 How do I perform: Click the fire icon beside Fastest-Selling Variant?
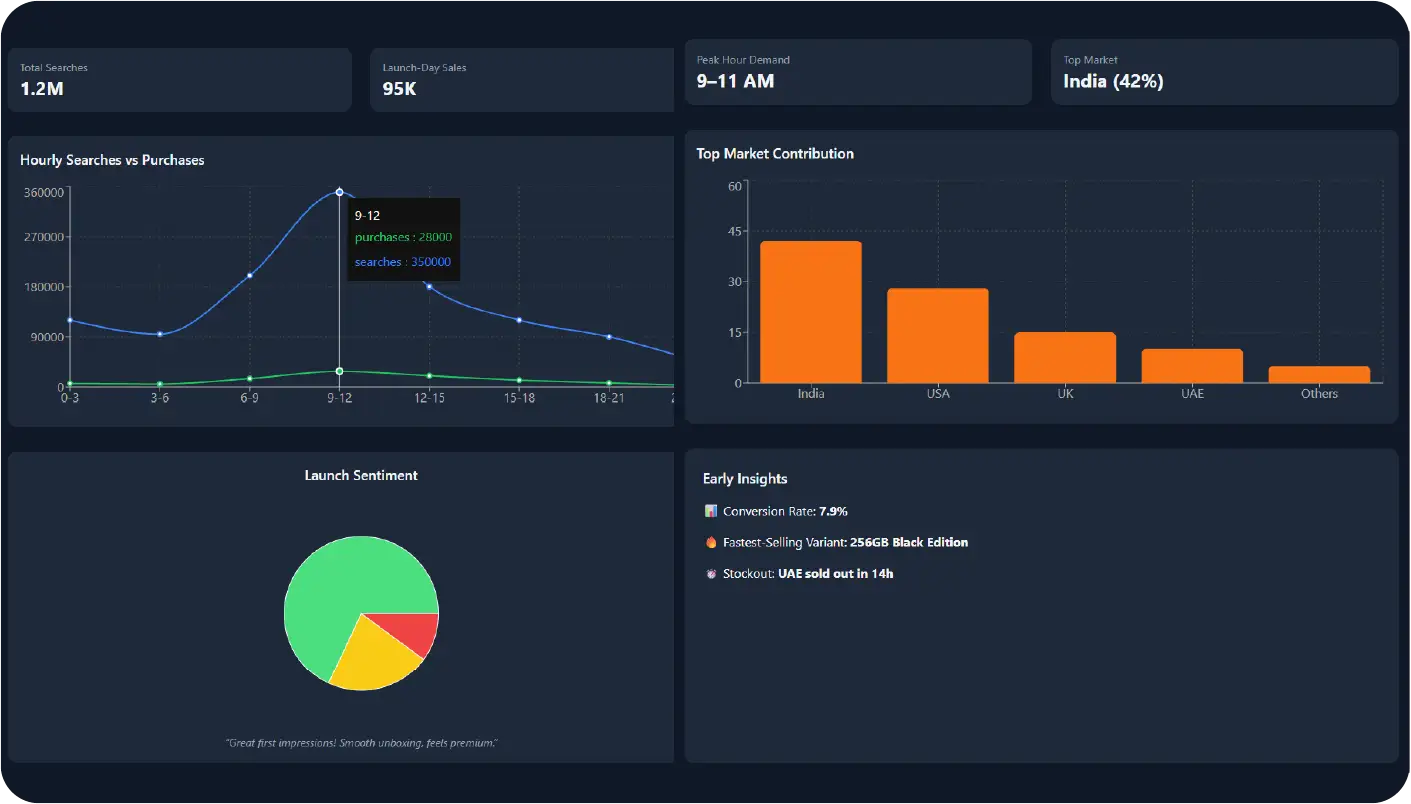[711, 542]
